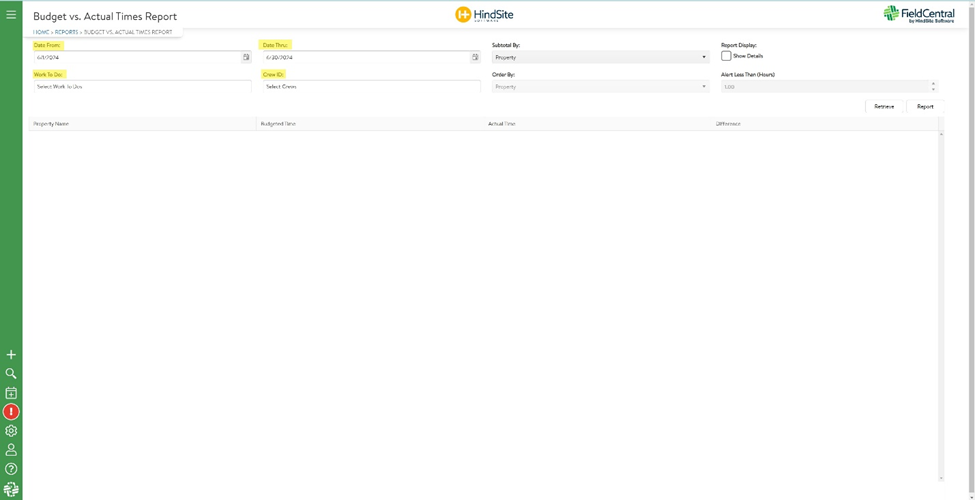Increase the Alert Less Than hours stepper

click(933, 83)
